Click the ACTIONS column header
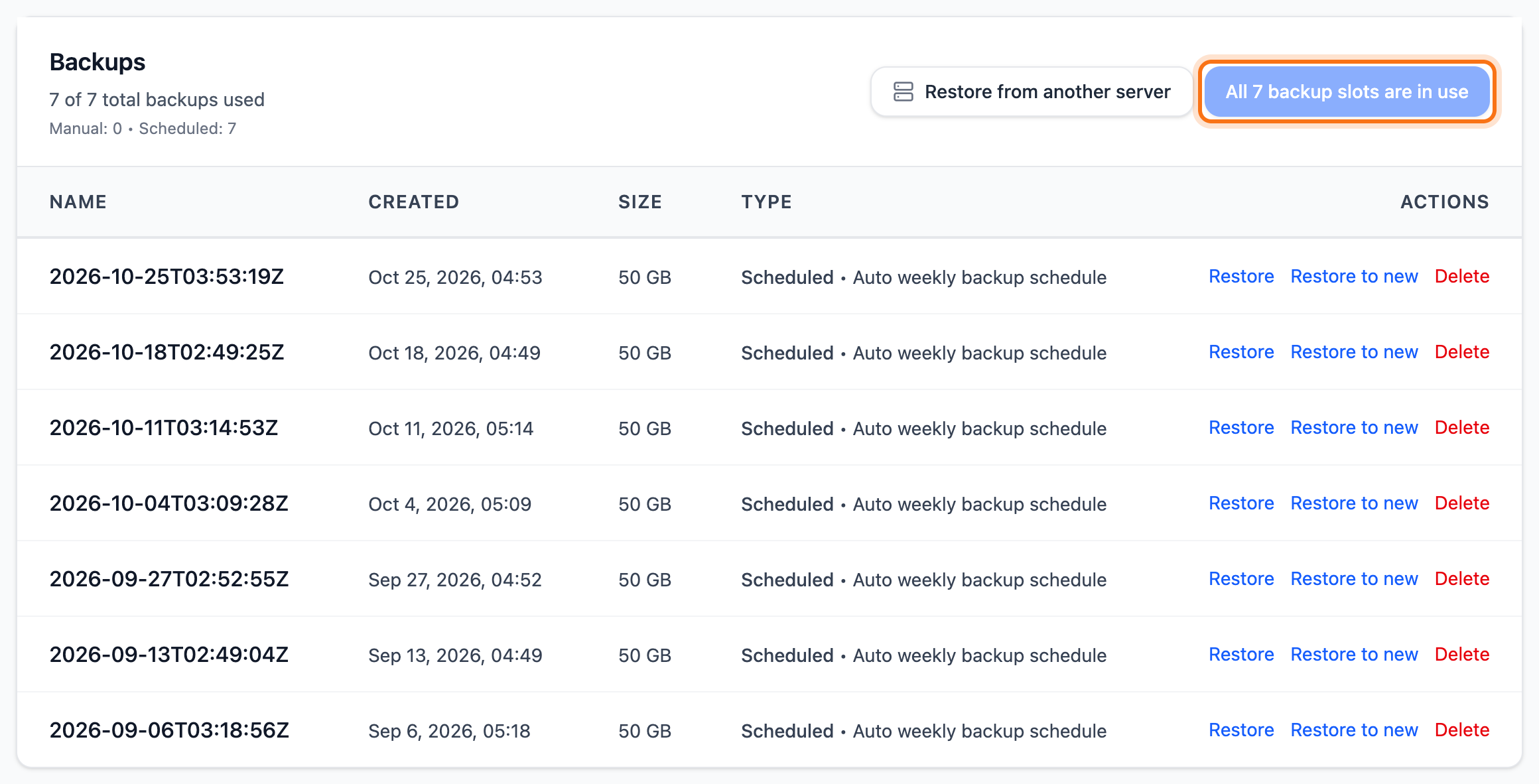Screen dimensions: 1539x784 (x=1445, y=202)
